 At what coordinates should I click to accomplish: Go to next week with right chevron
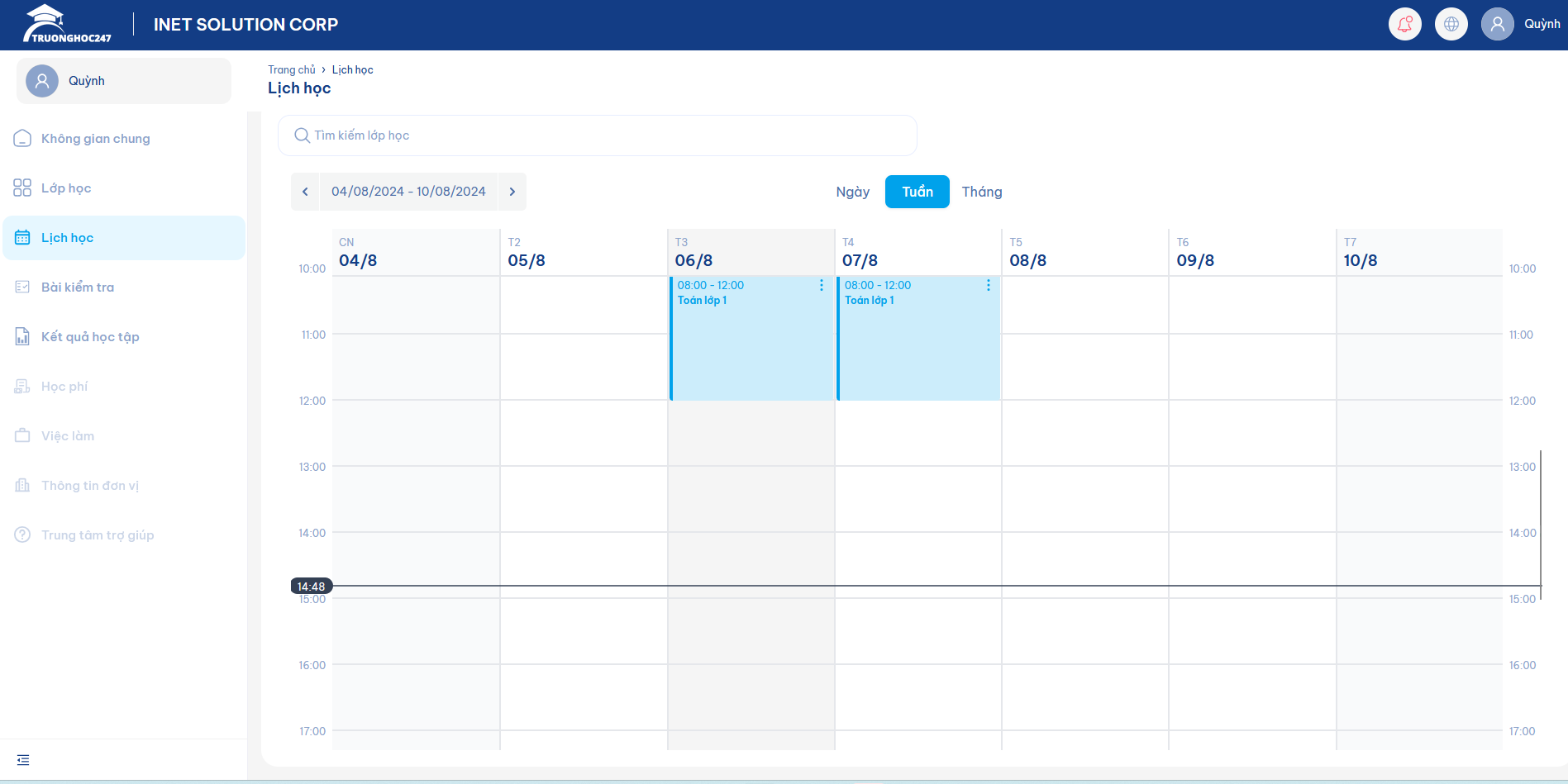pyautogui.click(x=512, y=192)
